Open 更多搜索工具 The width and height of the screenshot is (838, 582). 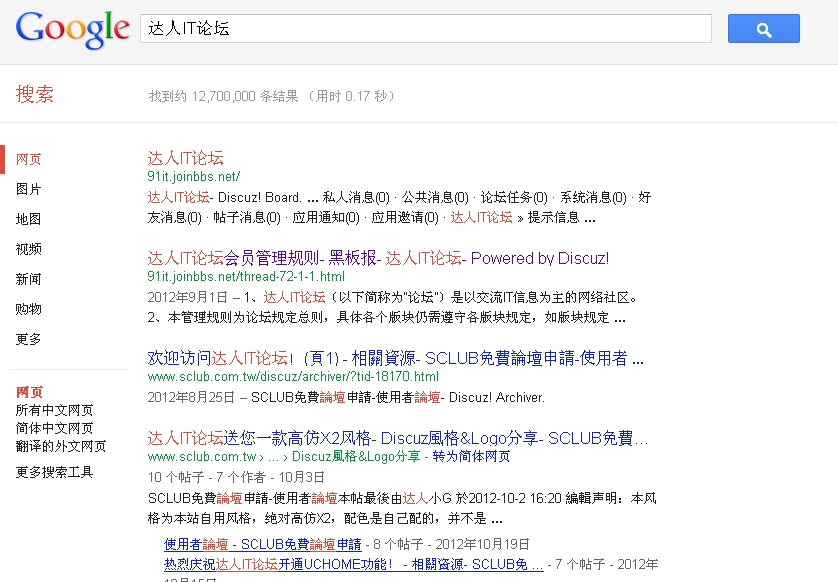pos(54,472)
